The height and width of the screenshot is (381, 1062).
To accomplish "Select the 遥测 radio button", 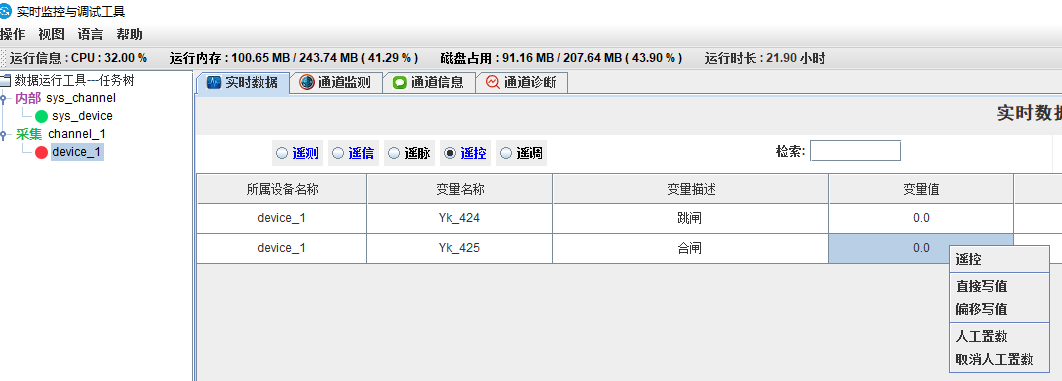I will point(282,154).
